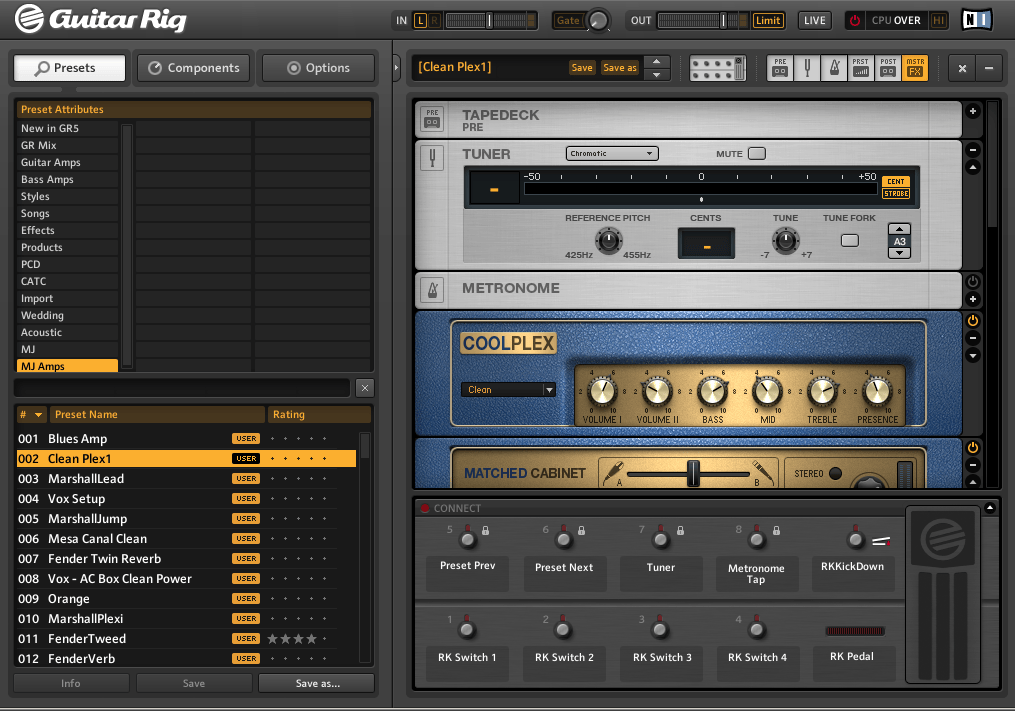
Task: Toggle LIVE view mode
Action: click(814, 21)
